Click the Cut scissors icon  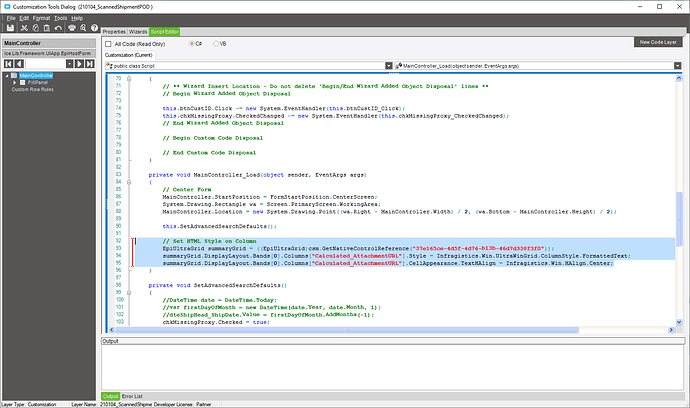point(24,28)
